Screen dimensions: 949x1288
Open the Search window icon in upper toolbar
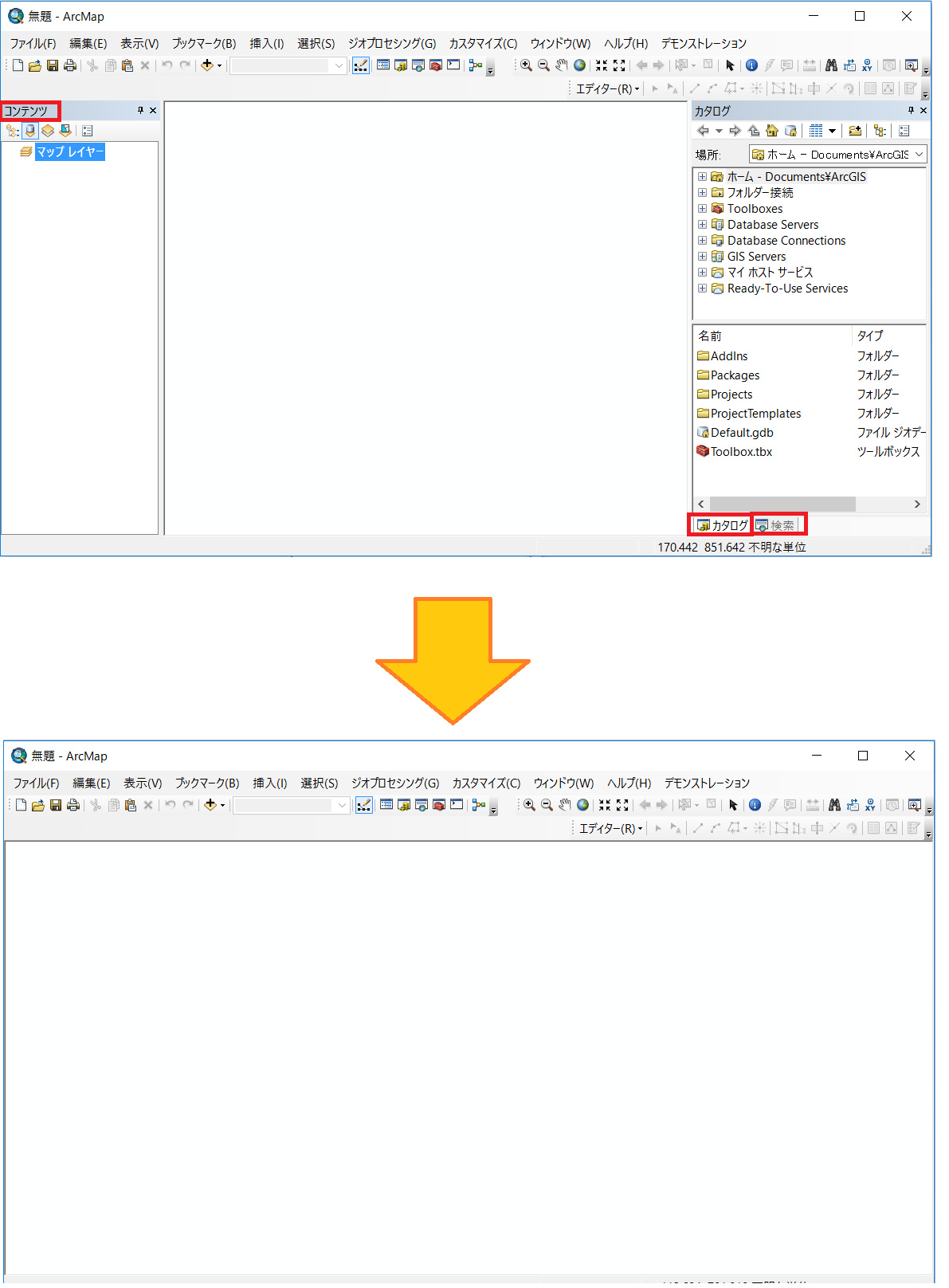tap(418, 65)
